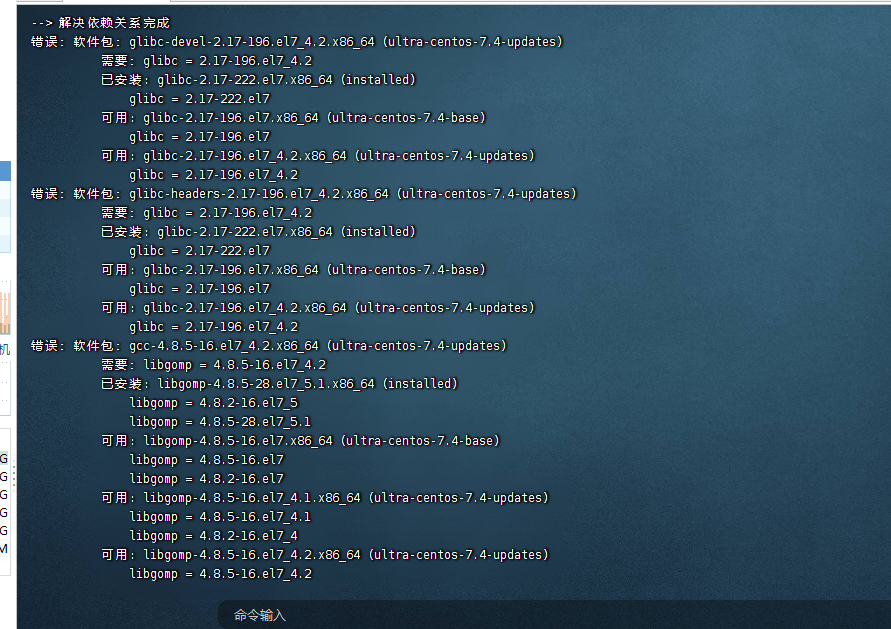Click "已安装：libgomp-4.8.5-28.el7_5.1.x86_64 (installed)"
Screen dimensions: 891x629
pyautogui.click(x=280, y=384)
